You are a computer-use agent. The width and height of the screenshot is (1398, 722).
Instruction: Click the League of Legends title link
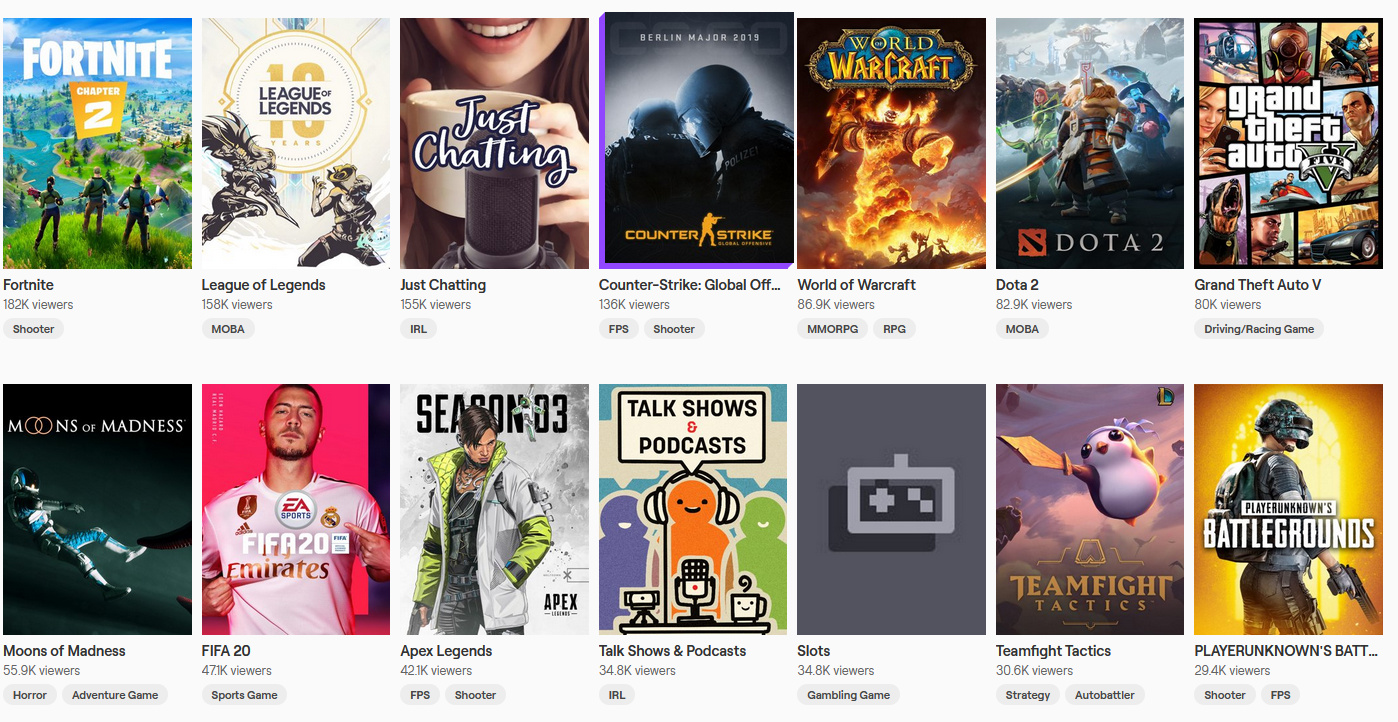263,285
